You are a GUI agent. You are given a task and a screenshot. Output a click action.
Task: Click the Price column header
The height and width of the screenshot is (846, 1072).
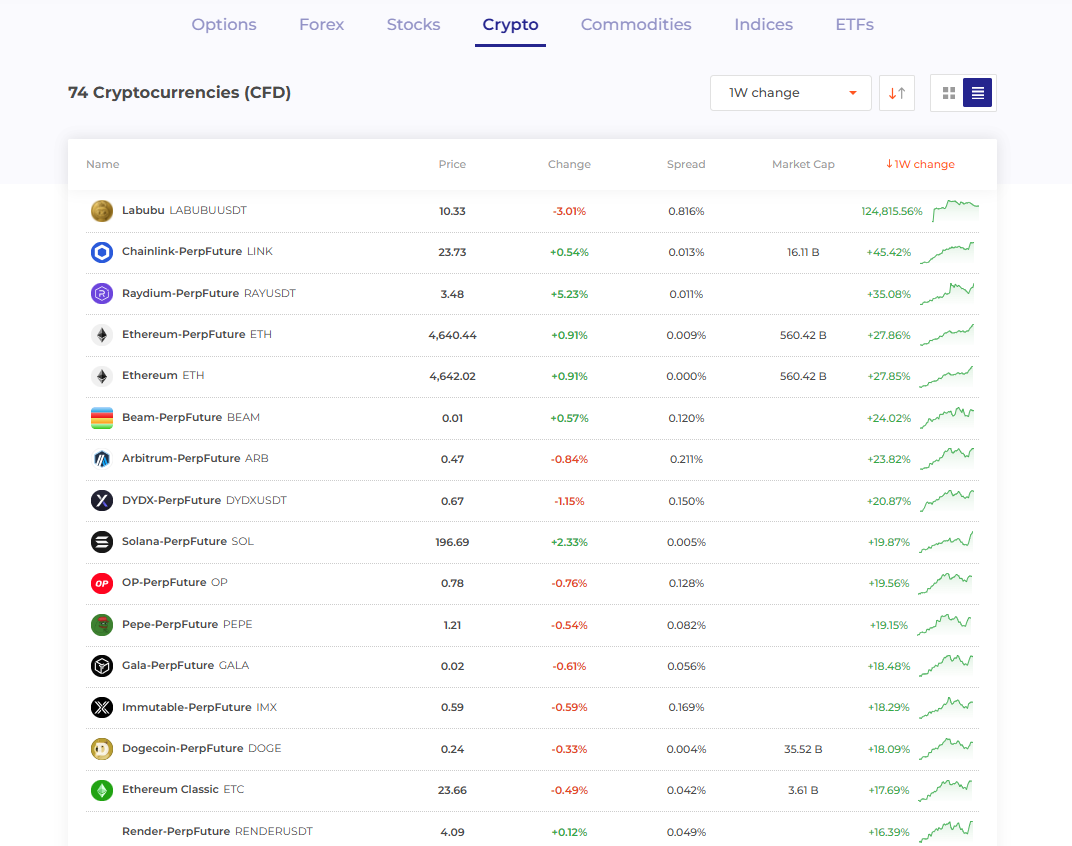452,164
